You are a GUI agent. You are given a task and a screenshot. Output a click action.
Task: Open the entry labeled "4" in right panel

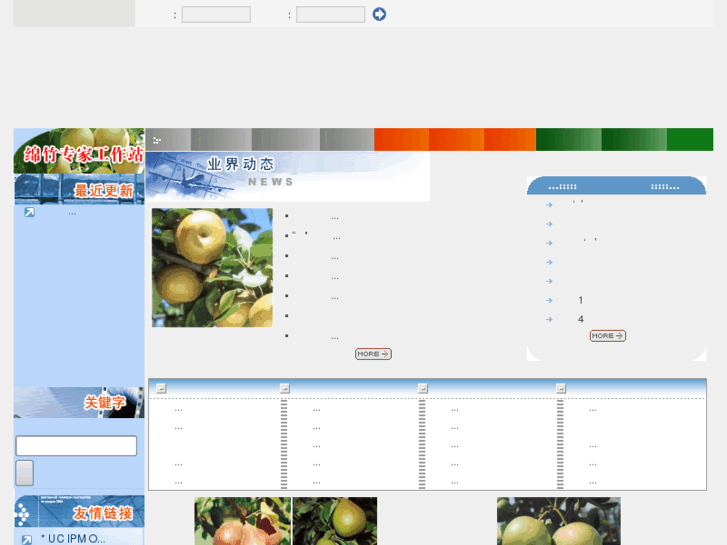point(580,319)
